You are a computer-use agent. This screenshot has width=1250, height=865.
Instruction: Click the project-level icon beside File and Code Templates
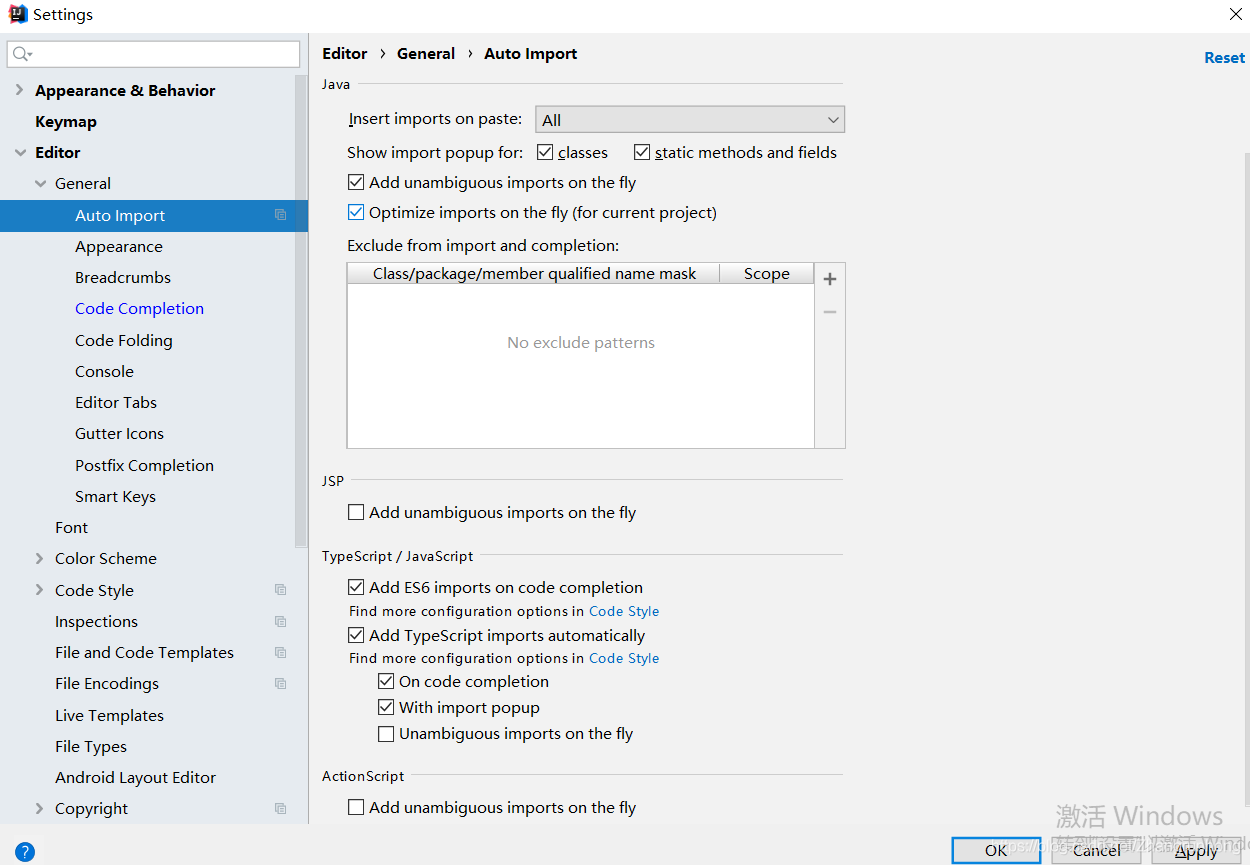point(281,652)
